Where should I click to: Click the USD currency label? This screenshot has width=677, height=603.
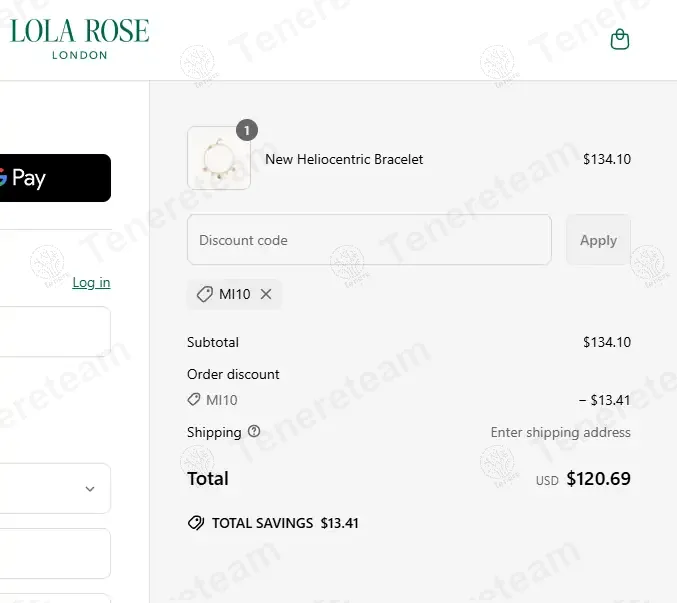click(x=547, y=481)
